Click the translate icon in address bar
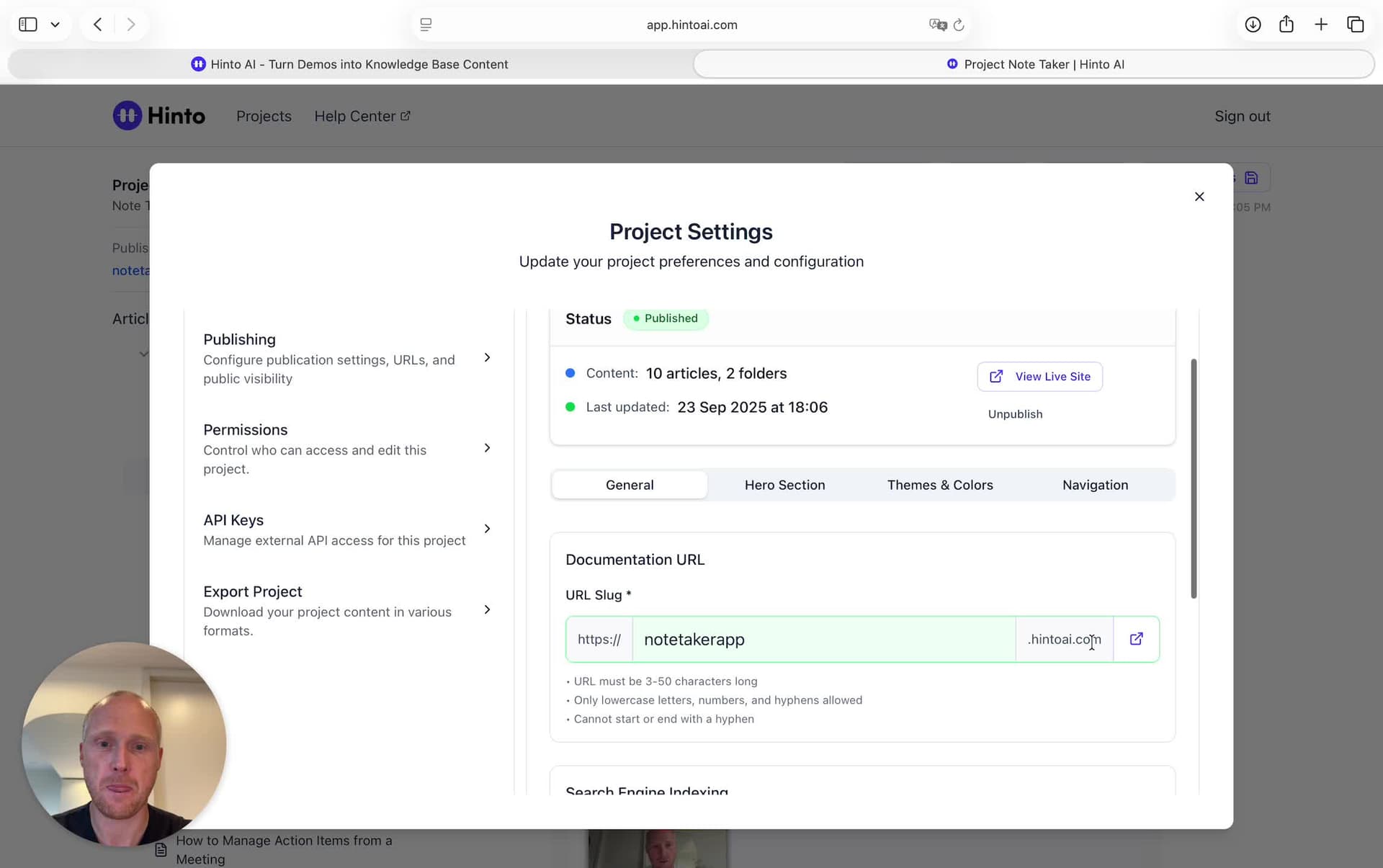Screen dimensions: 1383x868 click(937, 25)
